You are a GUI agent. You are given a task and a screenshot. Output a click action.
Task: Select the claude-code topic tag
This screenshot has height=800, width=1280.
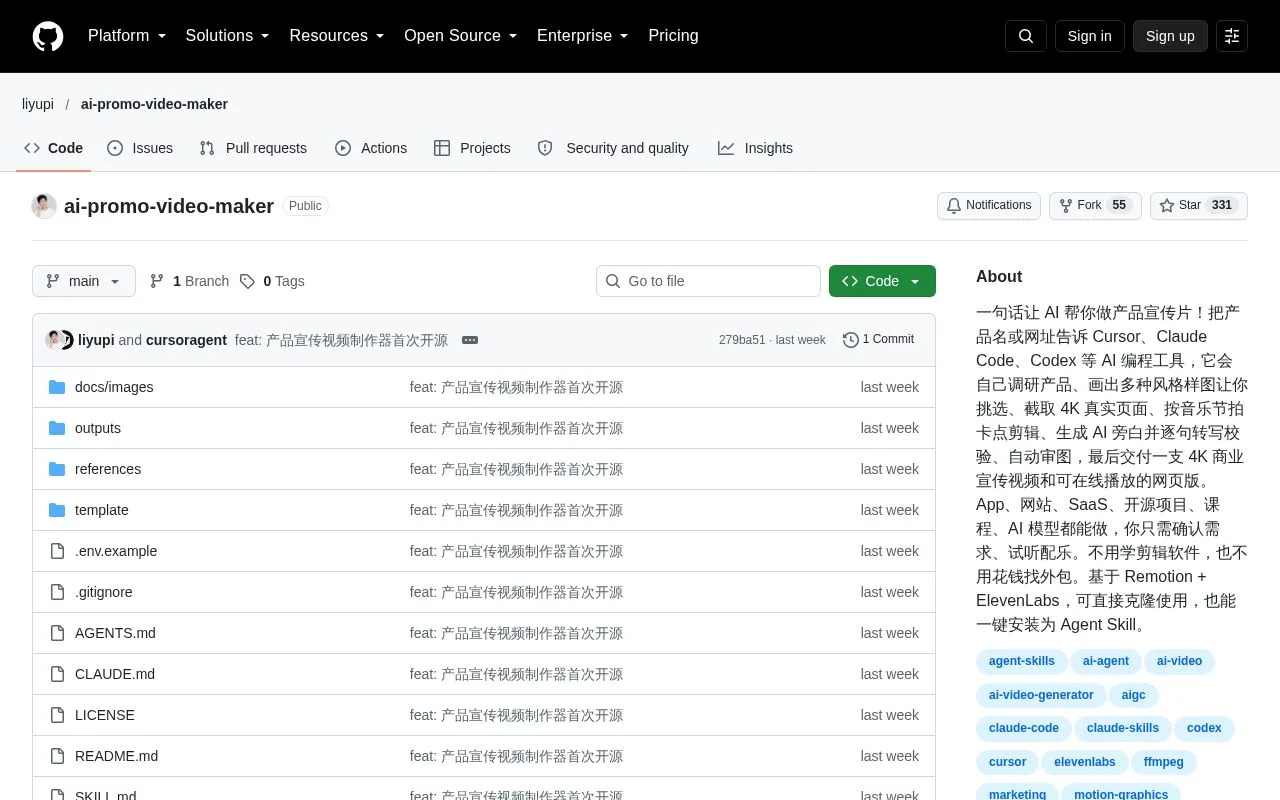[x=1024, y=728]
